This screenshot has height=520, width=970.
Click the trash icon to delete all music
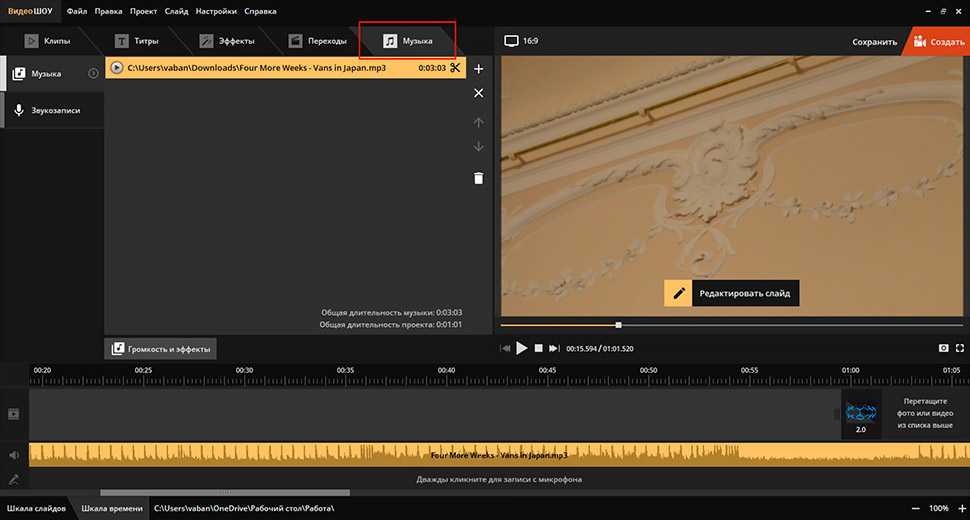pyautogui.click(x=478, y=178)
